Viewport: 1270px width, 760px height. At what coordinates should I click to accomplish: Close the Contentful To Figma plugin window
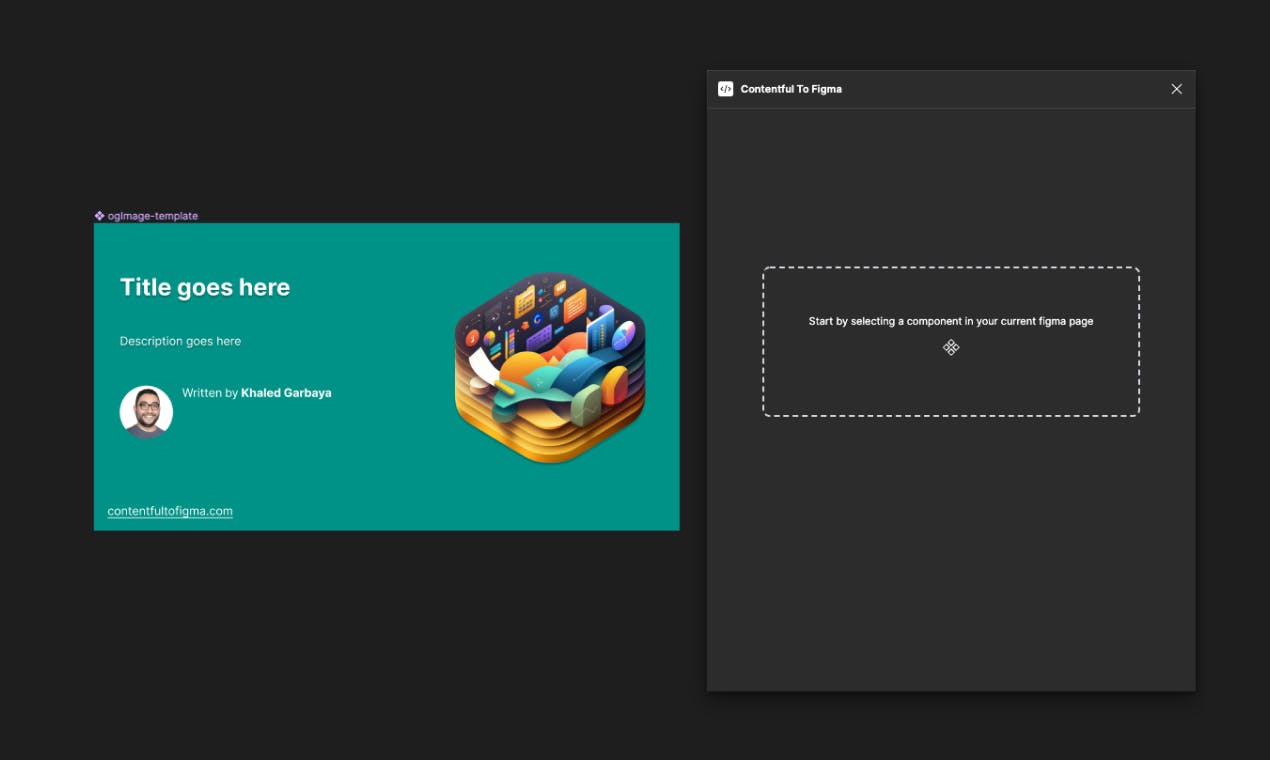[1176, 89]
